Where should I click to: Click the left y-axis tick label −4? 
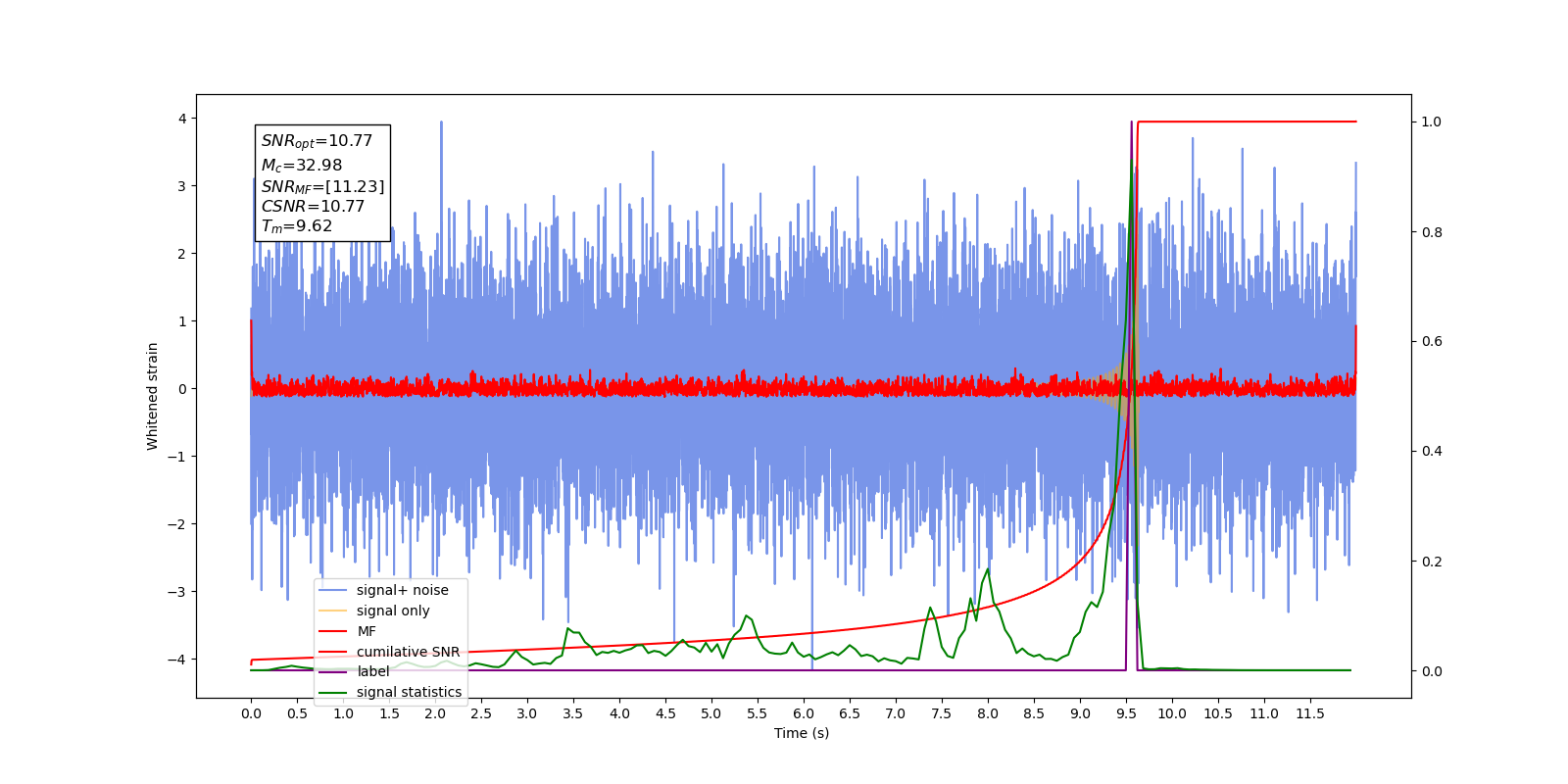(176, 660)
